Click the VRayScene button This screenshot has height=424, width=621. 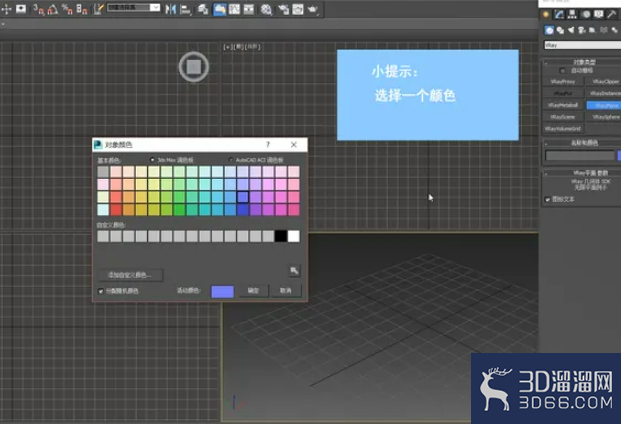[x=563, y=117]
